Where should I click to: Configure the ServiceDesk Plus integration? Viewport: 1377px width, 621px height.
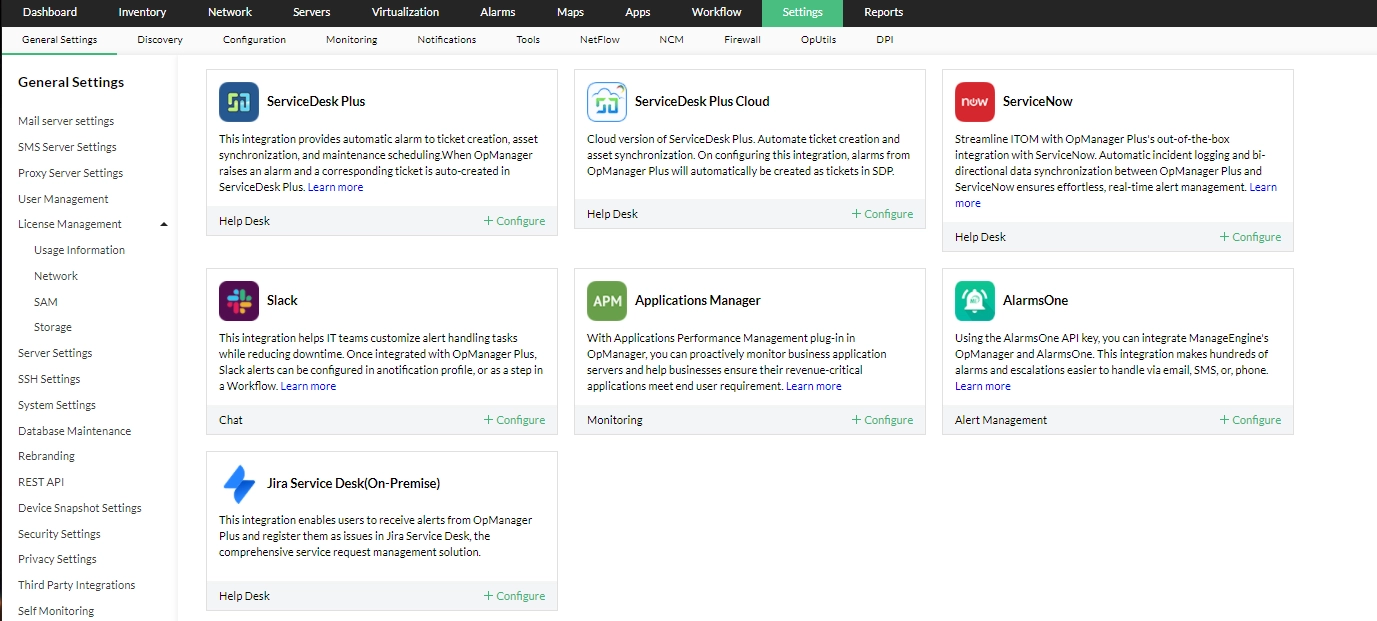coord(515,221)
